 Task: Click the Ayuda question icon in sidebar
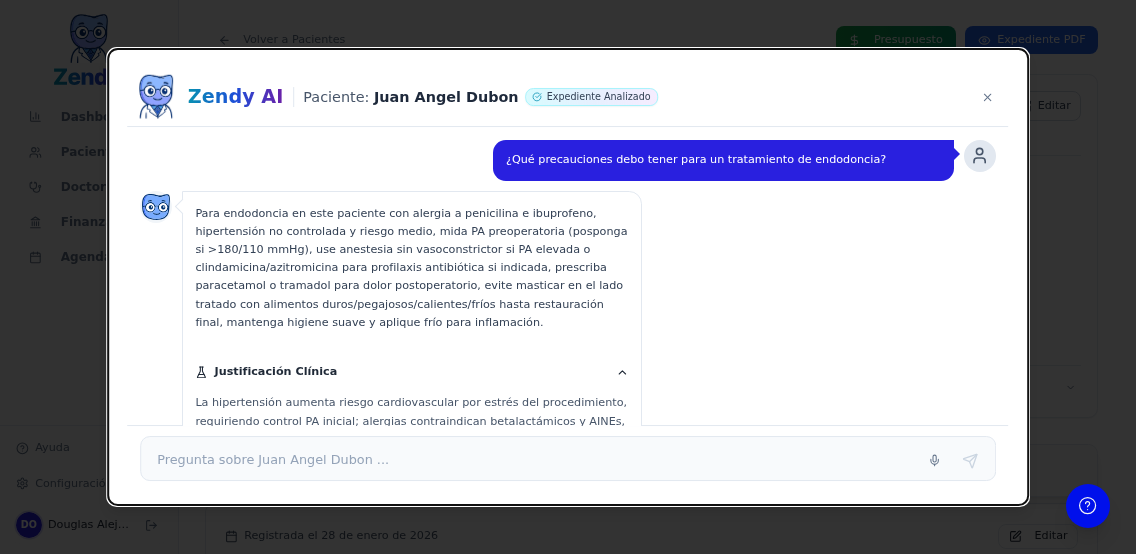[x=22, y=448]
